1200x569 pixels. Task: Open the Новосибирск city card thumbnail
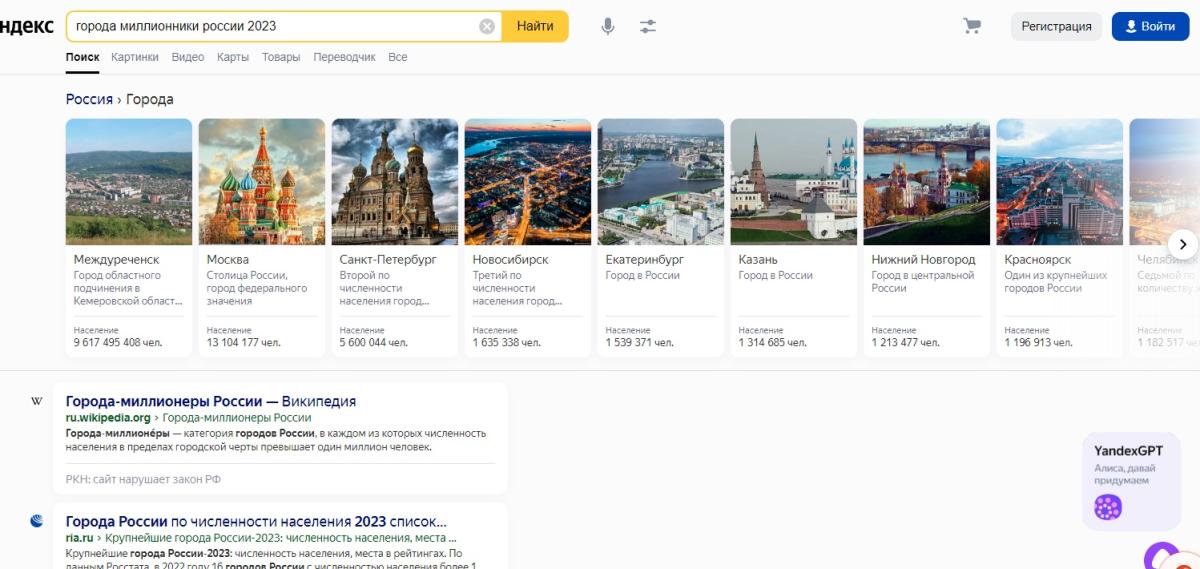528,182
